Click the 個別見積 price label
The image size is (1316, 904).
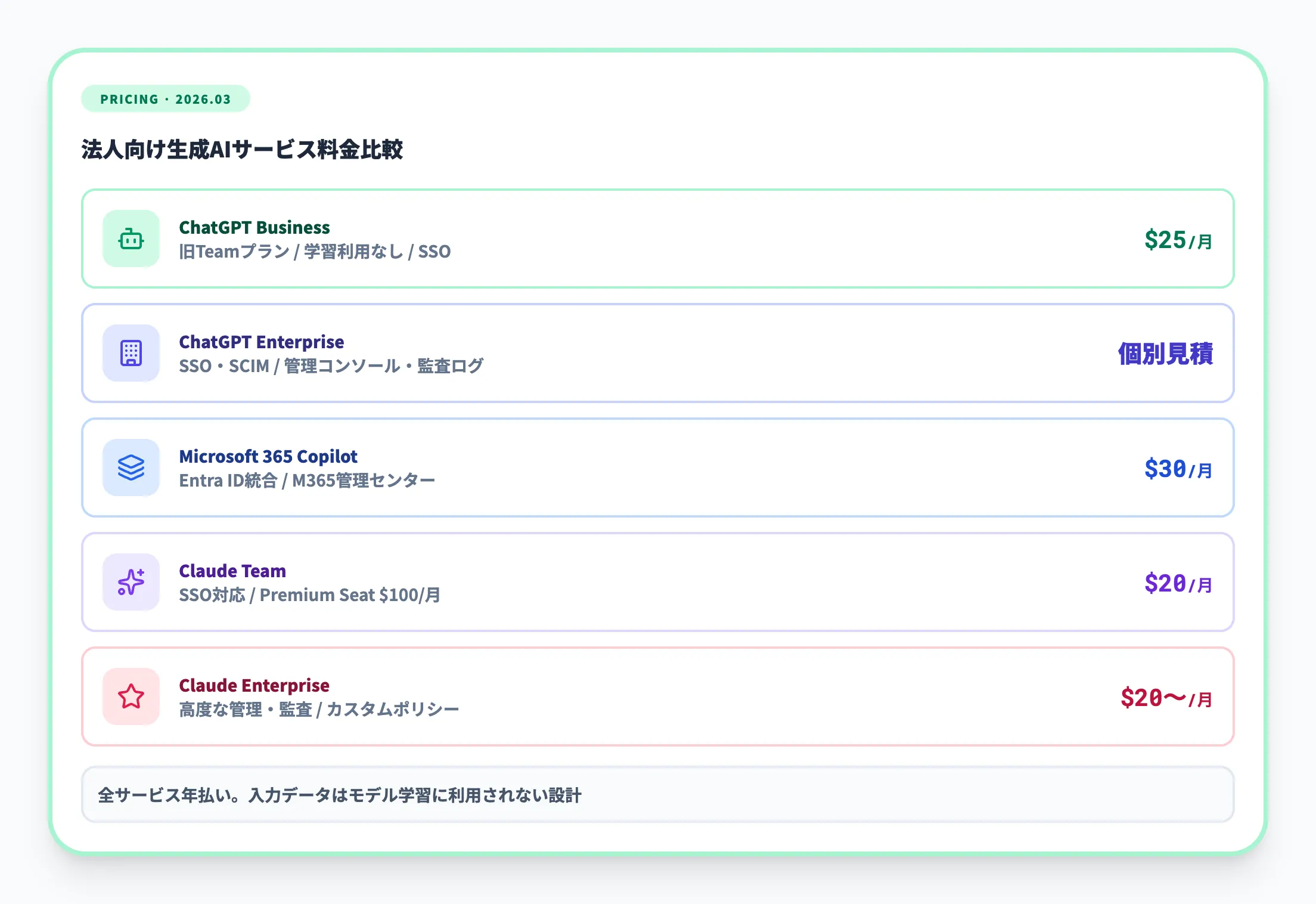(1165, 354)
